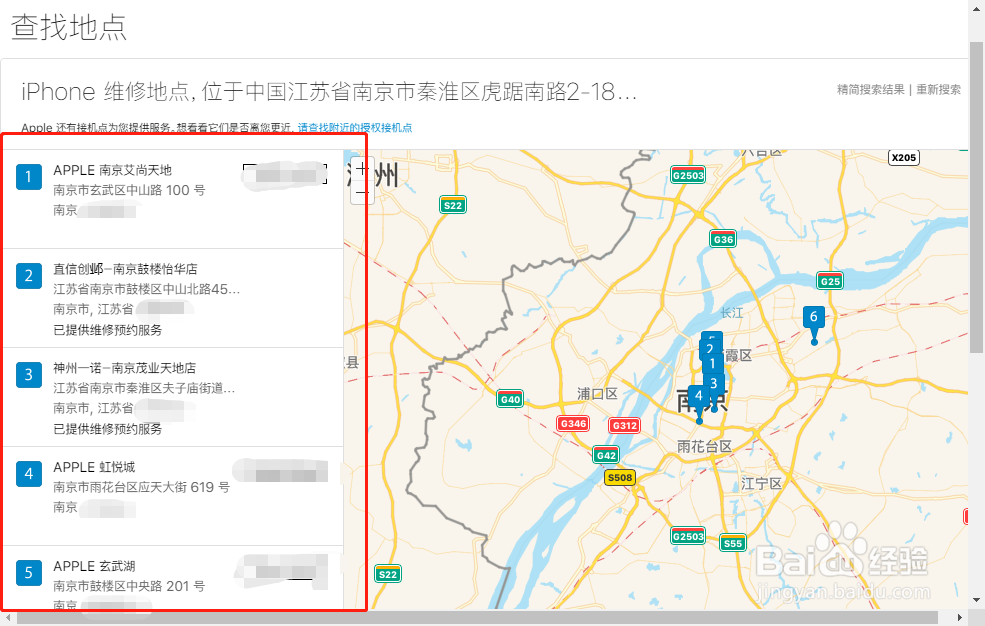985x626 pixels.
Task: Click the G312 road marker on map
Action: click(624, 425)
